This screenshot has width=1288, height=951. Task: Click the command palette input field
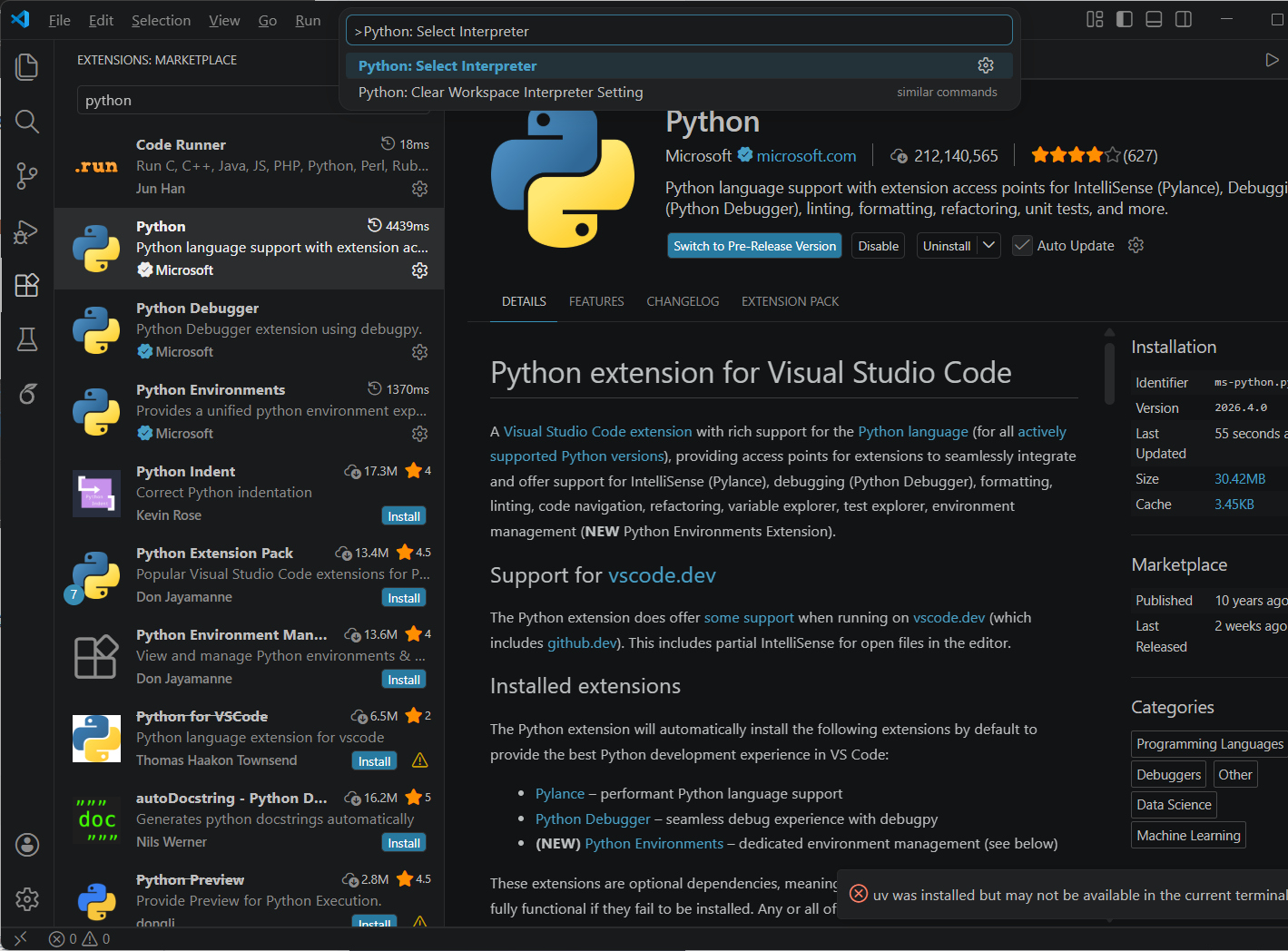[679, 30]
